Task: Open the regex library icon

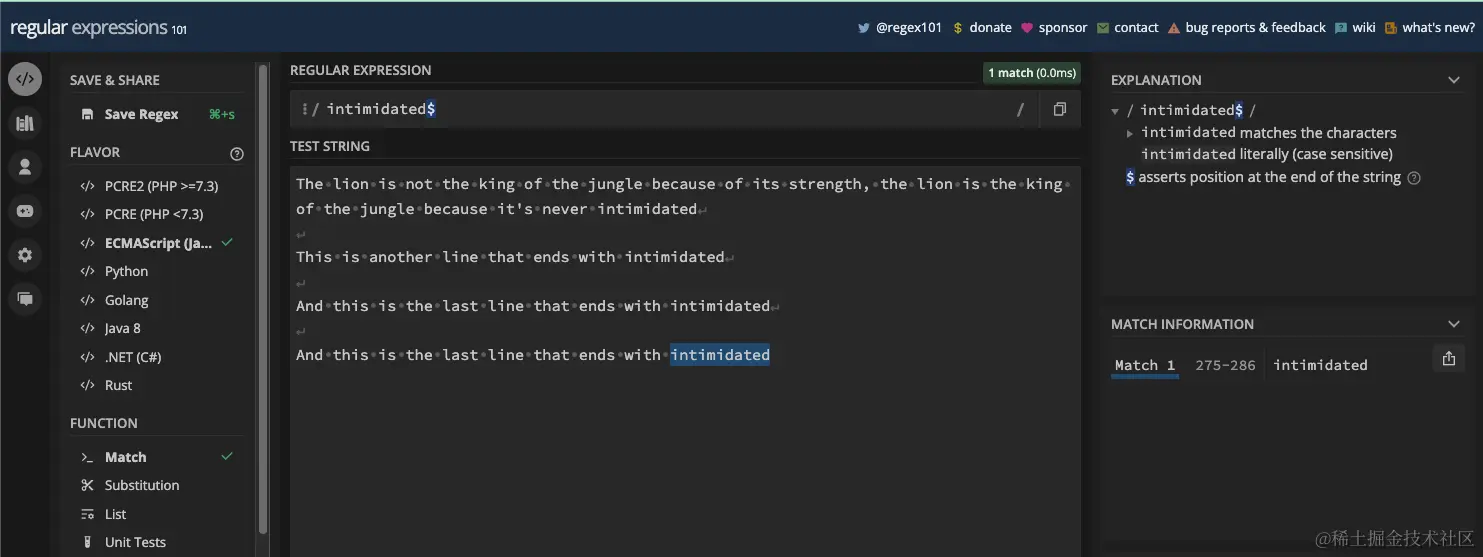Action: [x=25, y=123]
